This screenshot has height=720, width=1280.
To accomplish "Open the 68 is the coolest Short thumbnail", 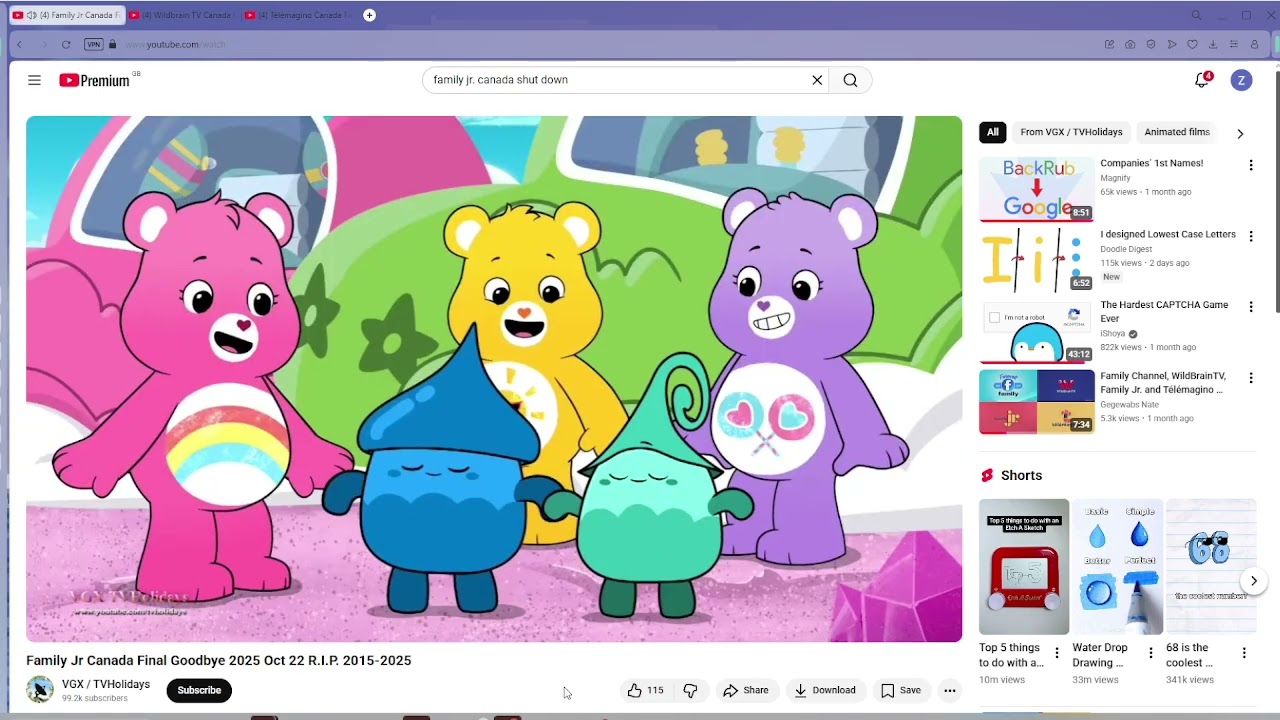I will point(1211,567).
